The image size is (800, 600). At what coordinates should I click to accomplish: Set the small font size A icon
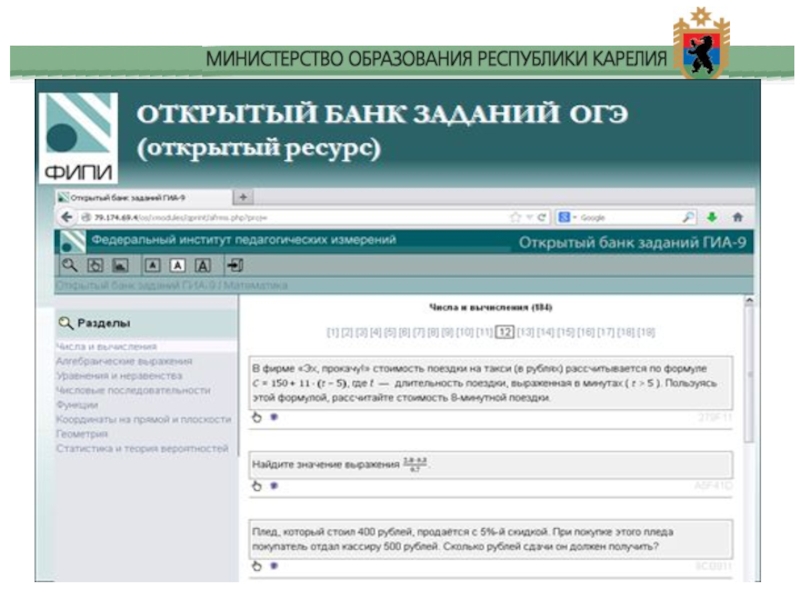[x=153, y=265]
